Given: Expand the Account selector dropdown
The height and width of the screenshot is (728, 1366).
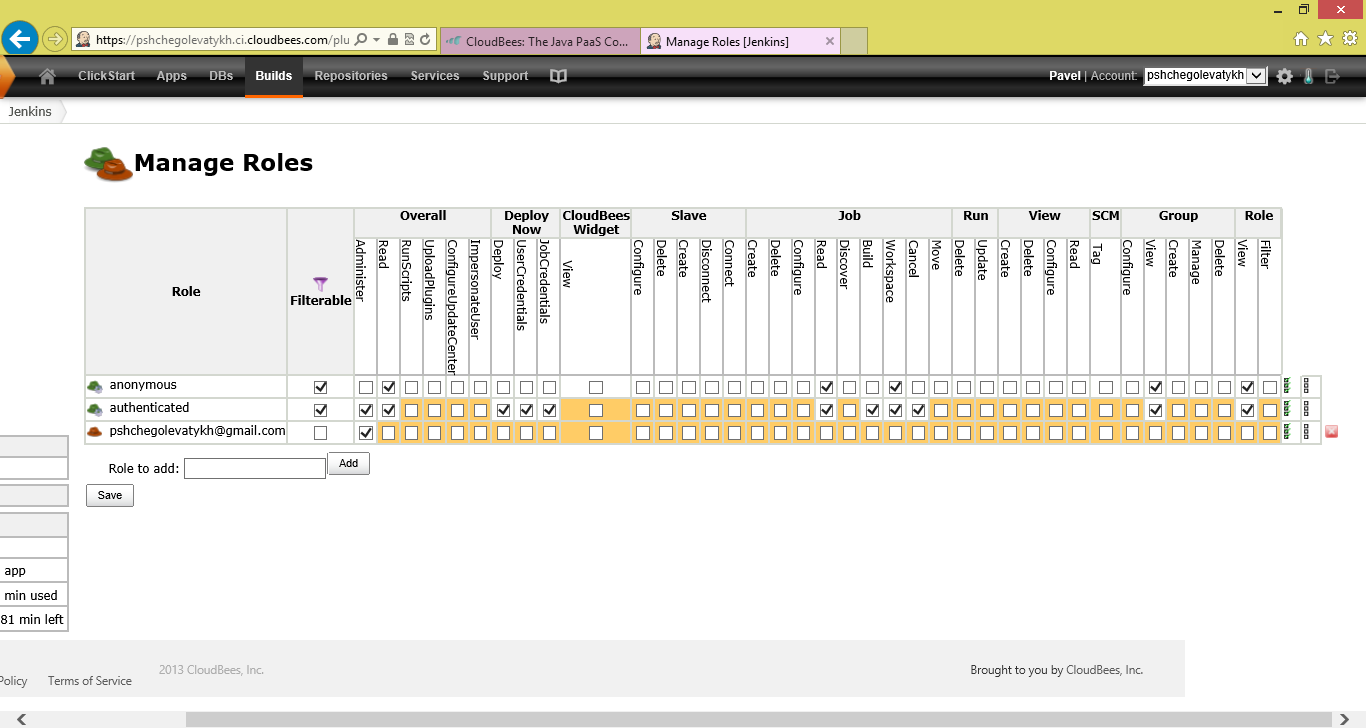Looking at the screenshot, I should 1257,76.
